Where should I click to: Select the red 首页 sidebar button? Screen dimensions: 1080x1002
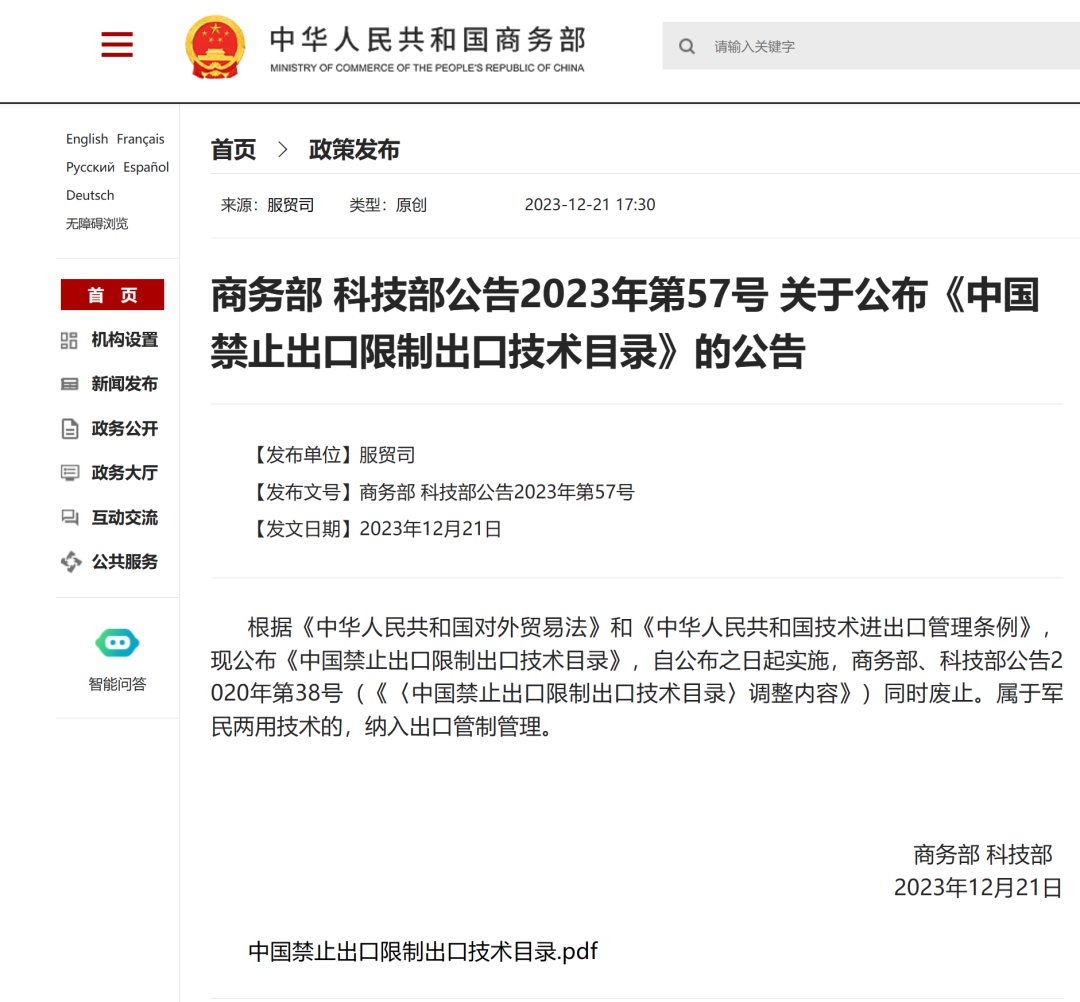112,295
